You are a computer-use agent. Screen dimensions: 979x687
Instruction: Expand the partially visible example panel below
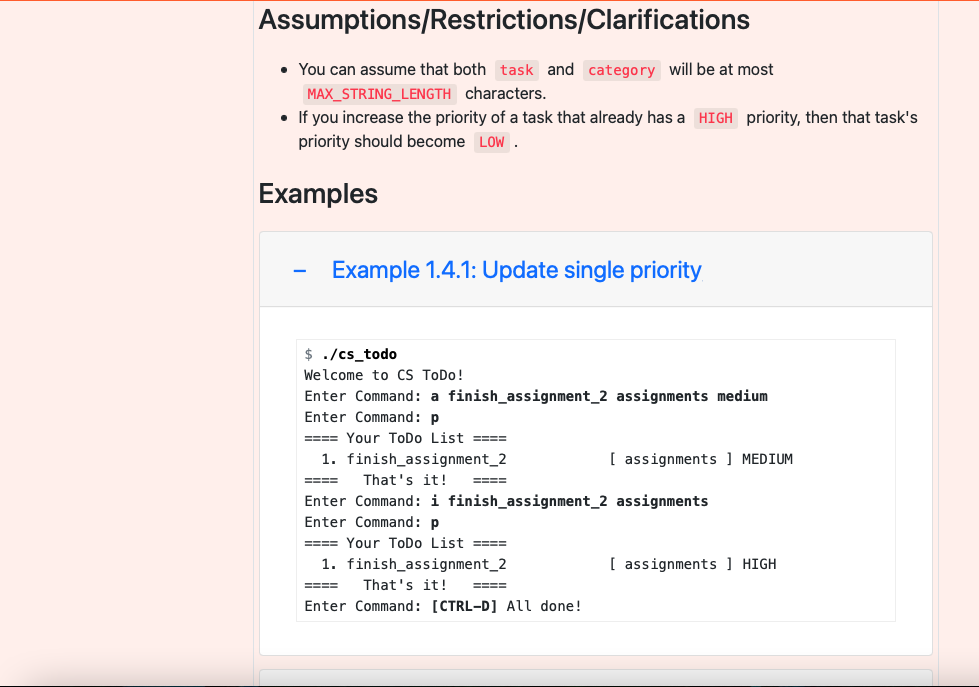596,678
